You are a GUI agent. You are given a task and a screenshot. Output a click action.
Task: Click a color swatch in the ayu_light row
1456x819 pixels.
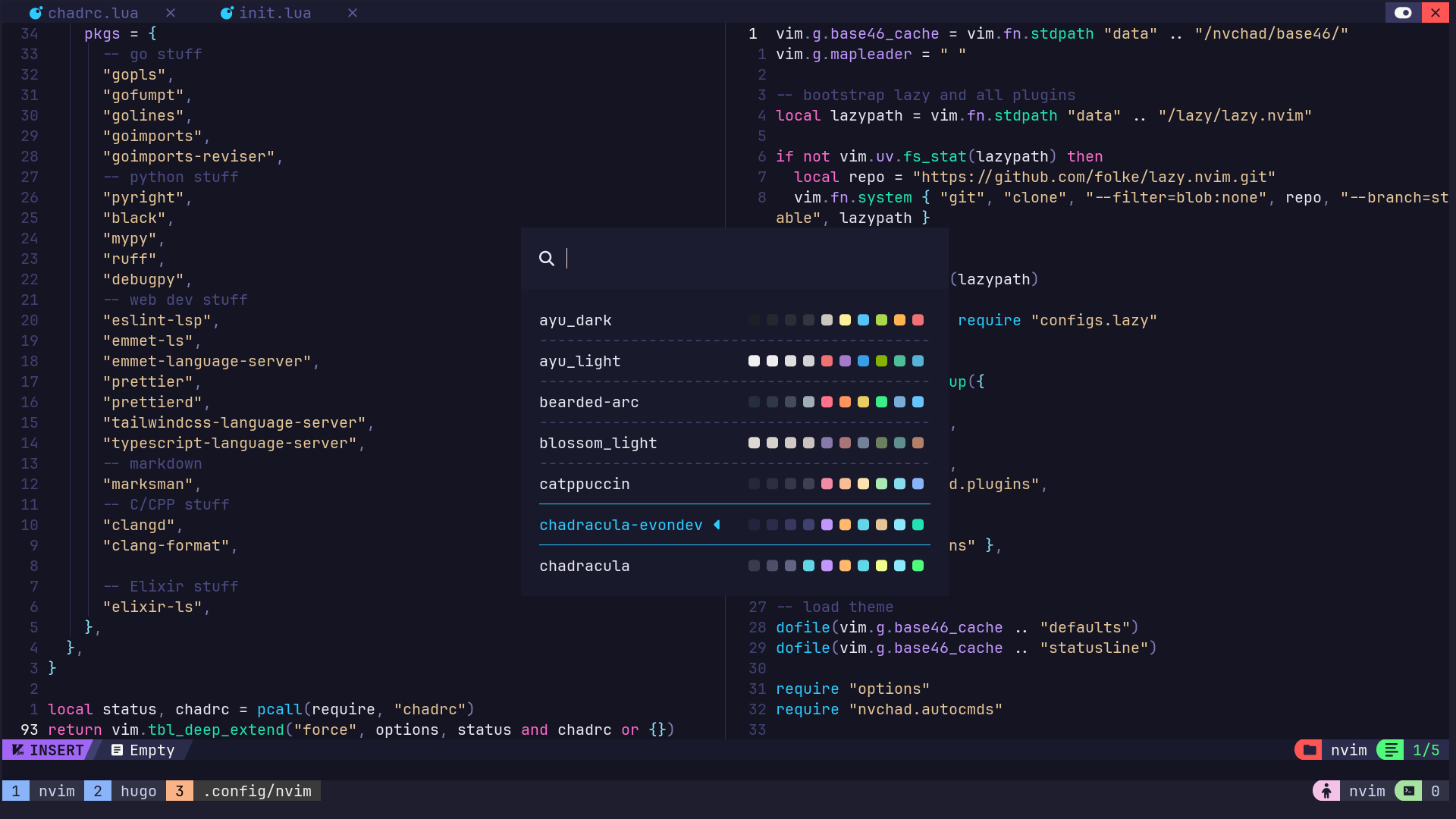(x=827, y=361)
